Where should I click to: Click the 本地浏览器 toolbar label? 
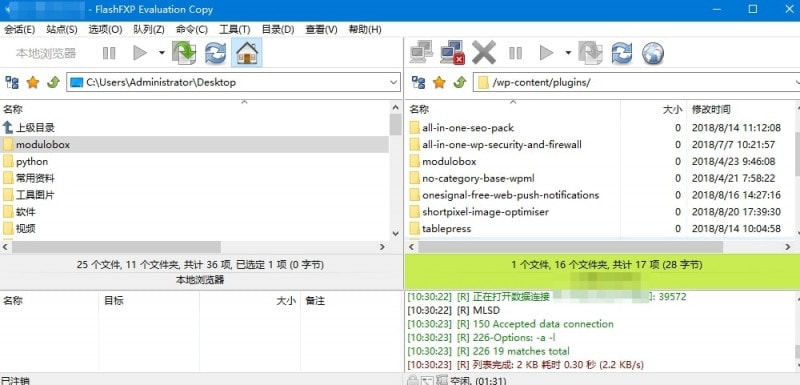[46, 53]
